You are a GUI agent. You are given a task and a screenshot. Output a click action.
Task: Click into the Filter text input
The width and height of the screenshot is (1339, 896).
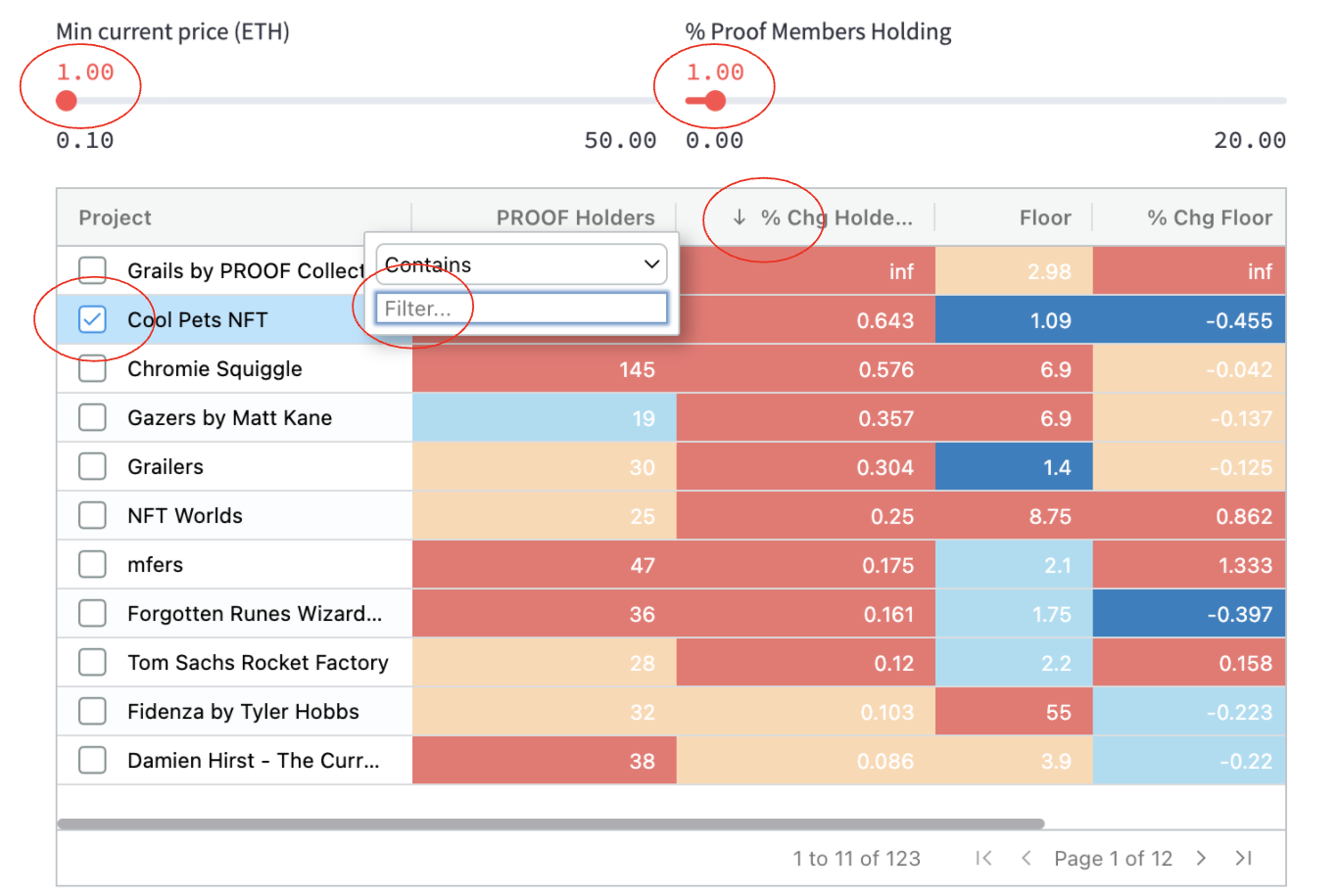tap(521, 308)
